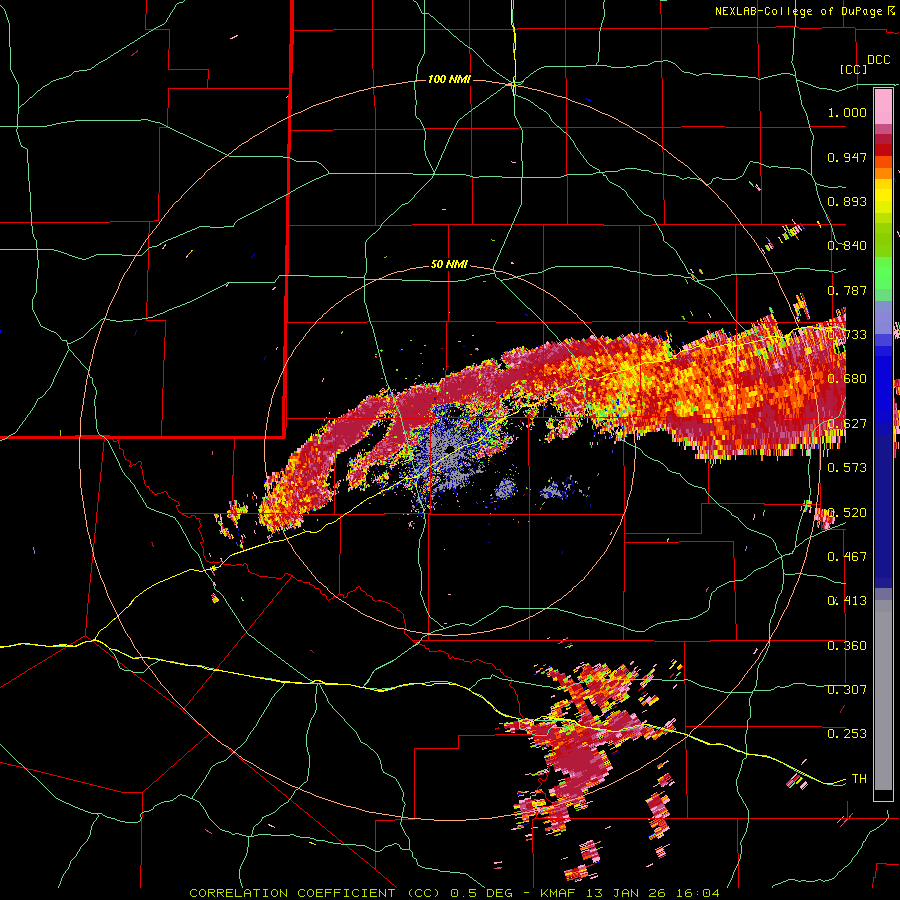
Task: Pick the orange color bar segment
Action: (x=883, y=173)
